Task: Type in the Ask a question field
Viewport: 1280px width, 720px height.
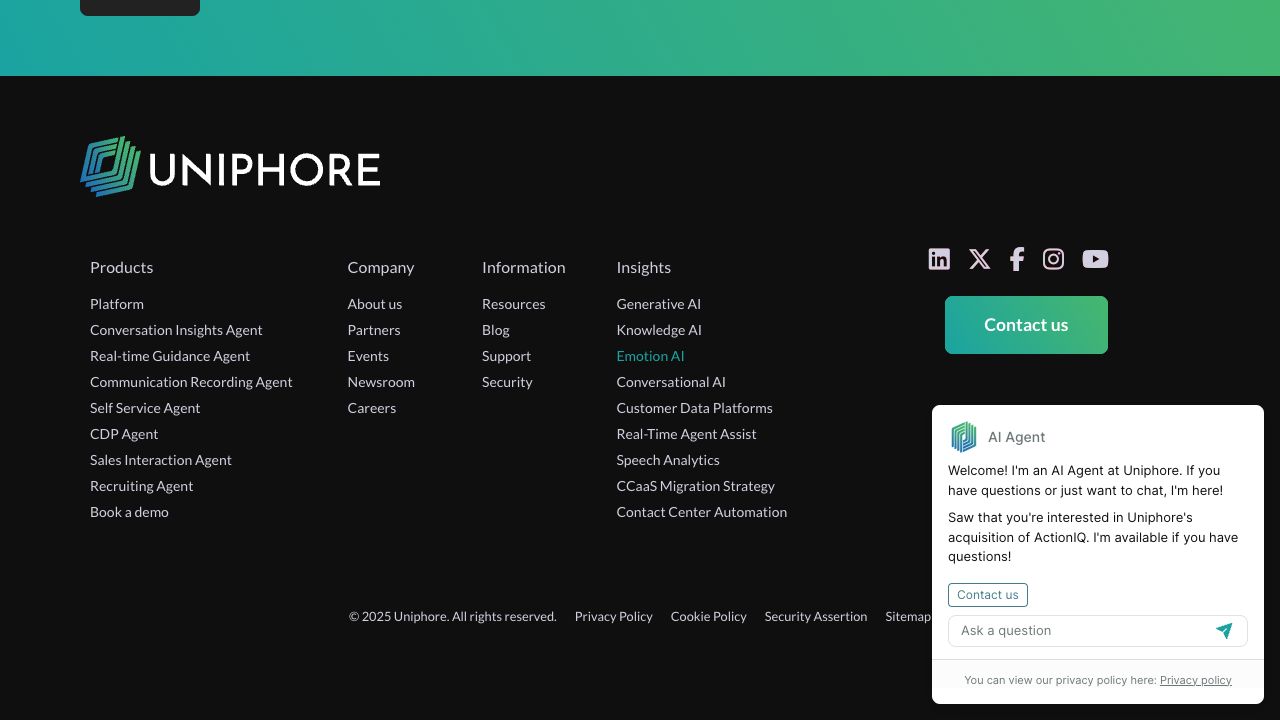Action: coord(1080,631)
